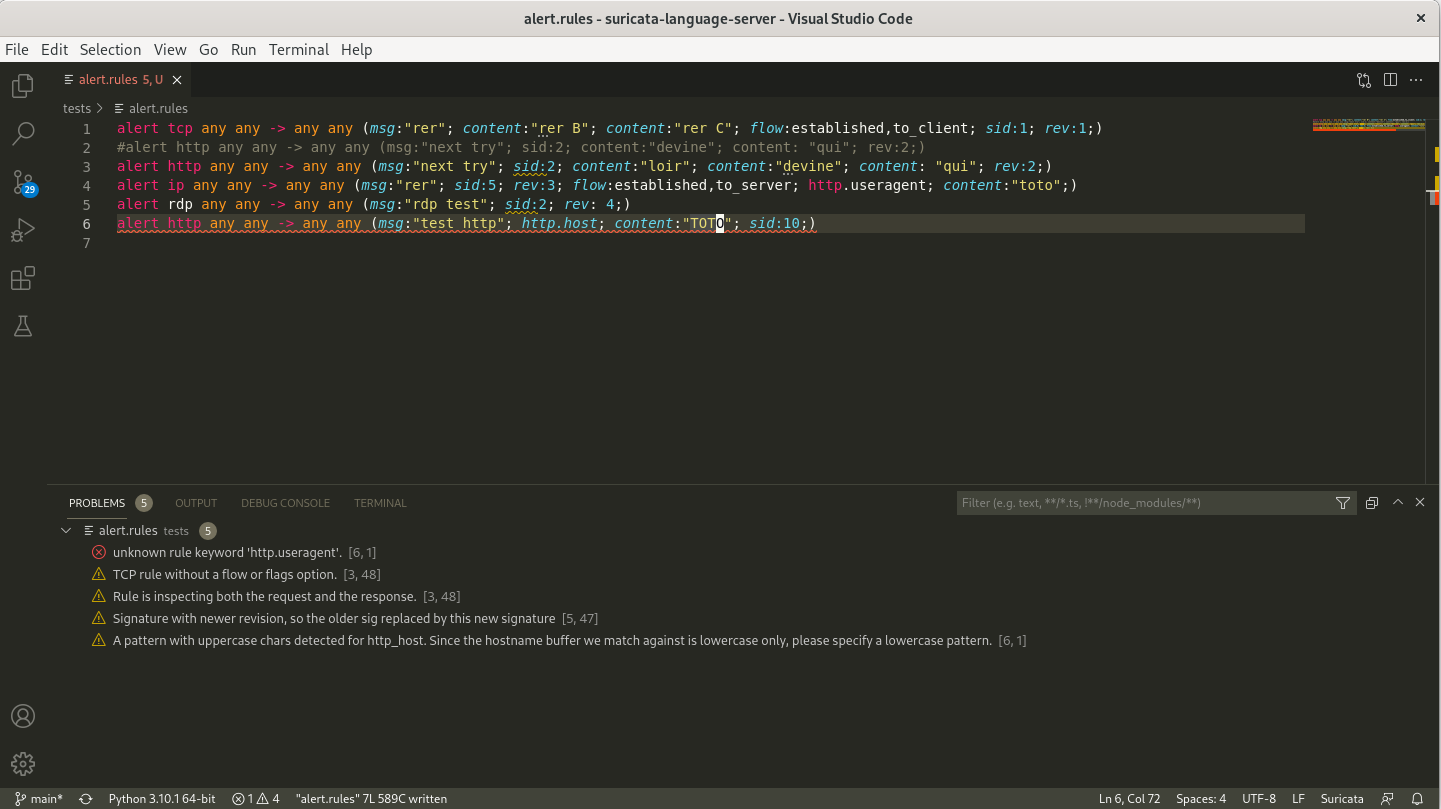The width and height of the screenshot is (1441, 809).
Task: Toggle the Problems filter icon
Action: tap(1342, 503)
